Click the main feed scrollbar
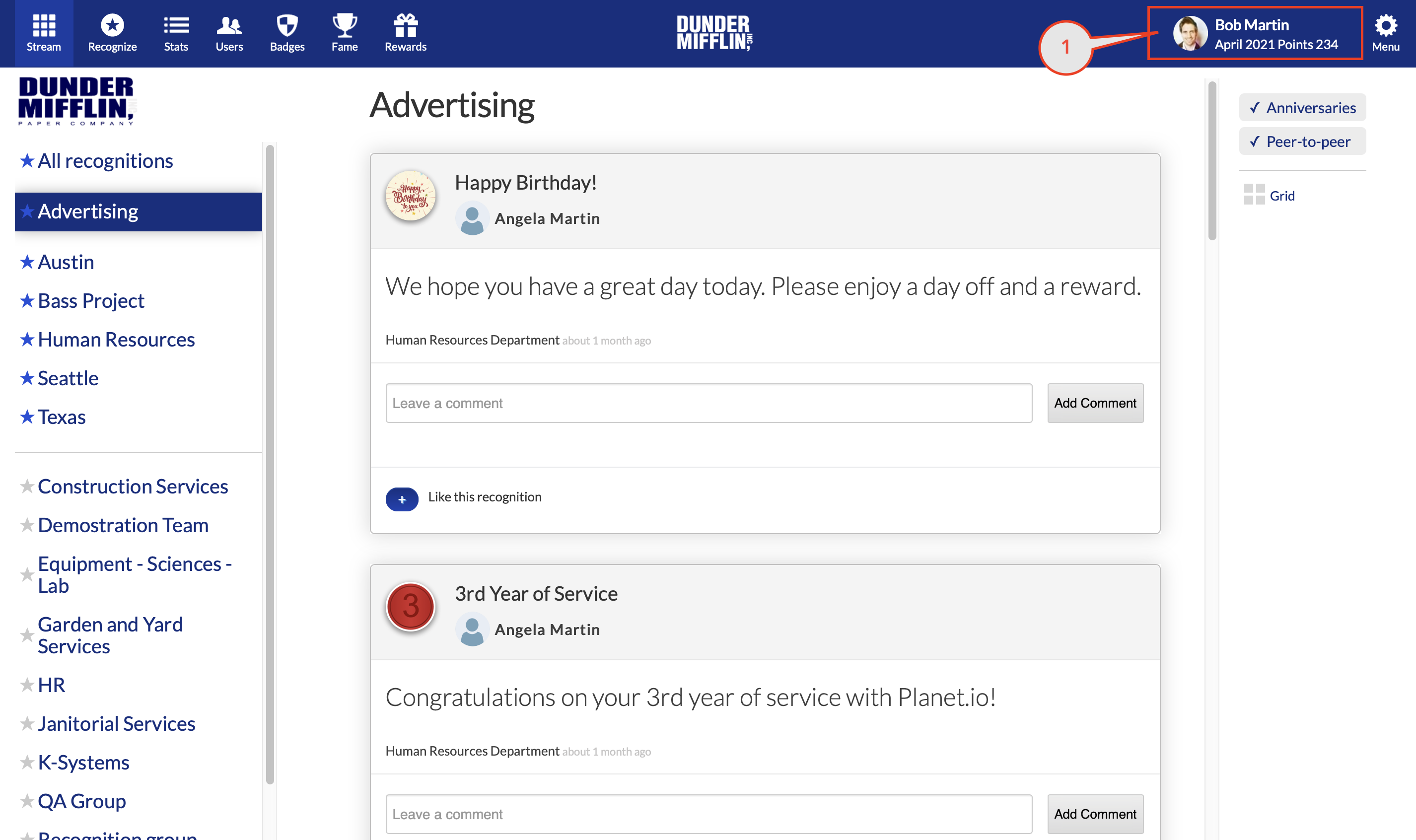The image size is (1416, 840). coord(1212,161)
